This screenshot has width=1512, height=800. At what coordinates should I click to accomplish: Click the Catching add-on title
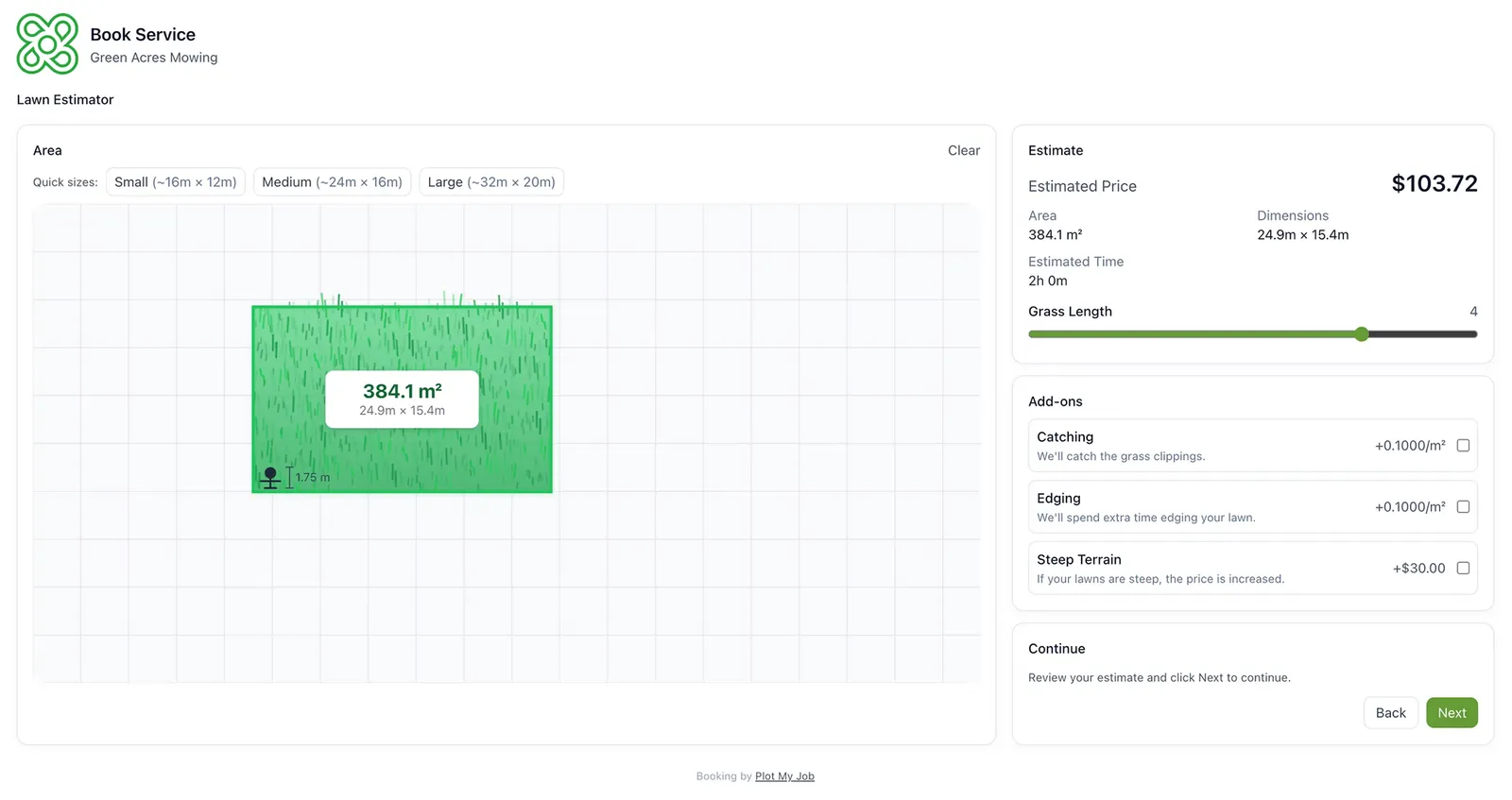click(1065, 437)
